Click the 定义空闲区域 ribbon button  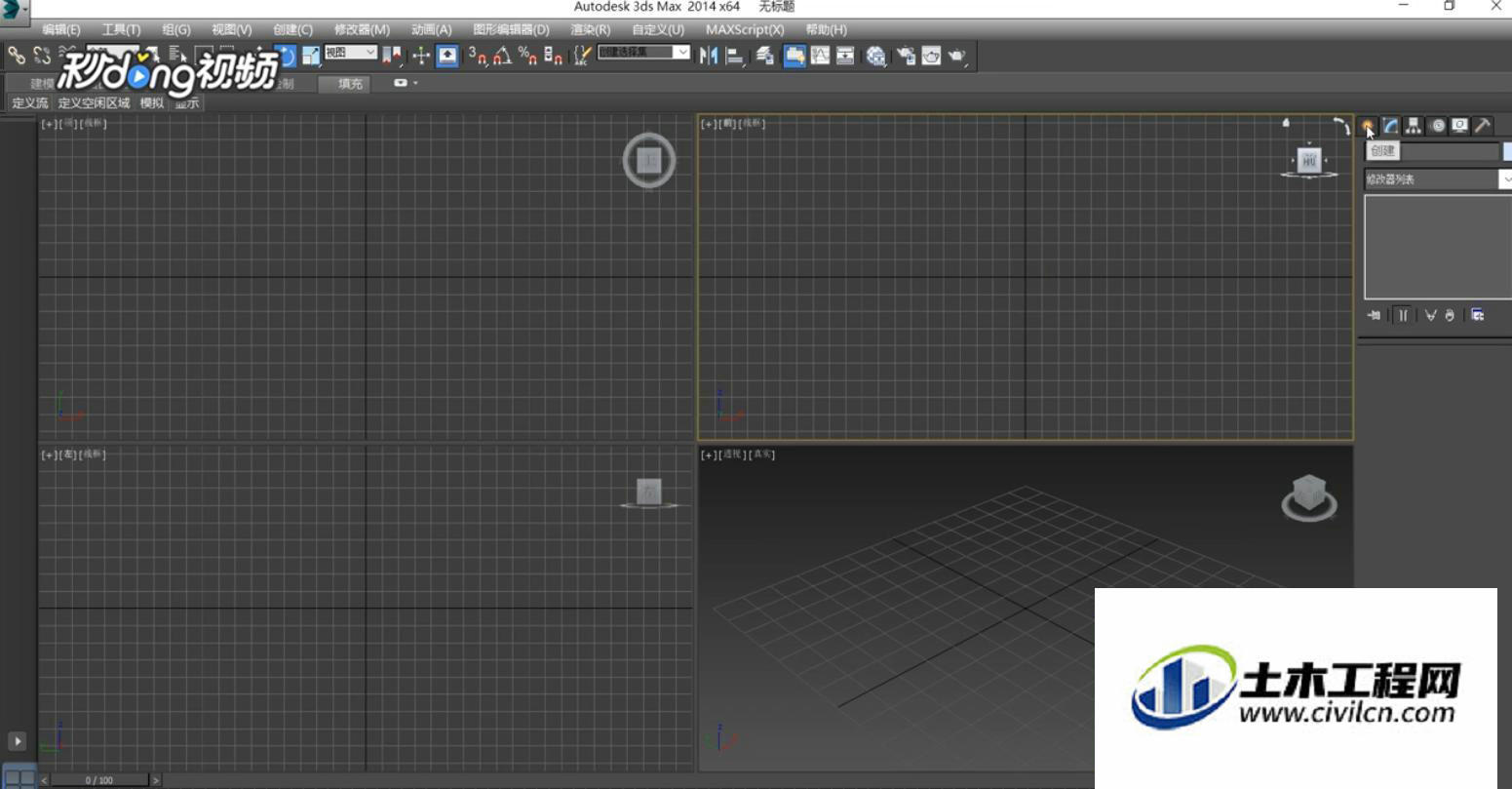pos(94,102)
